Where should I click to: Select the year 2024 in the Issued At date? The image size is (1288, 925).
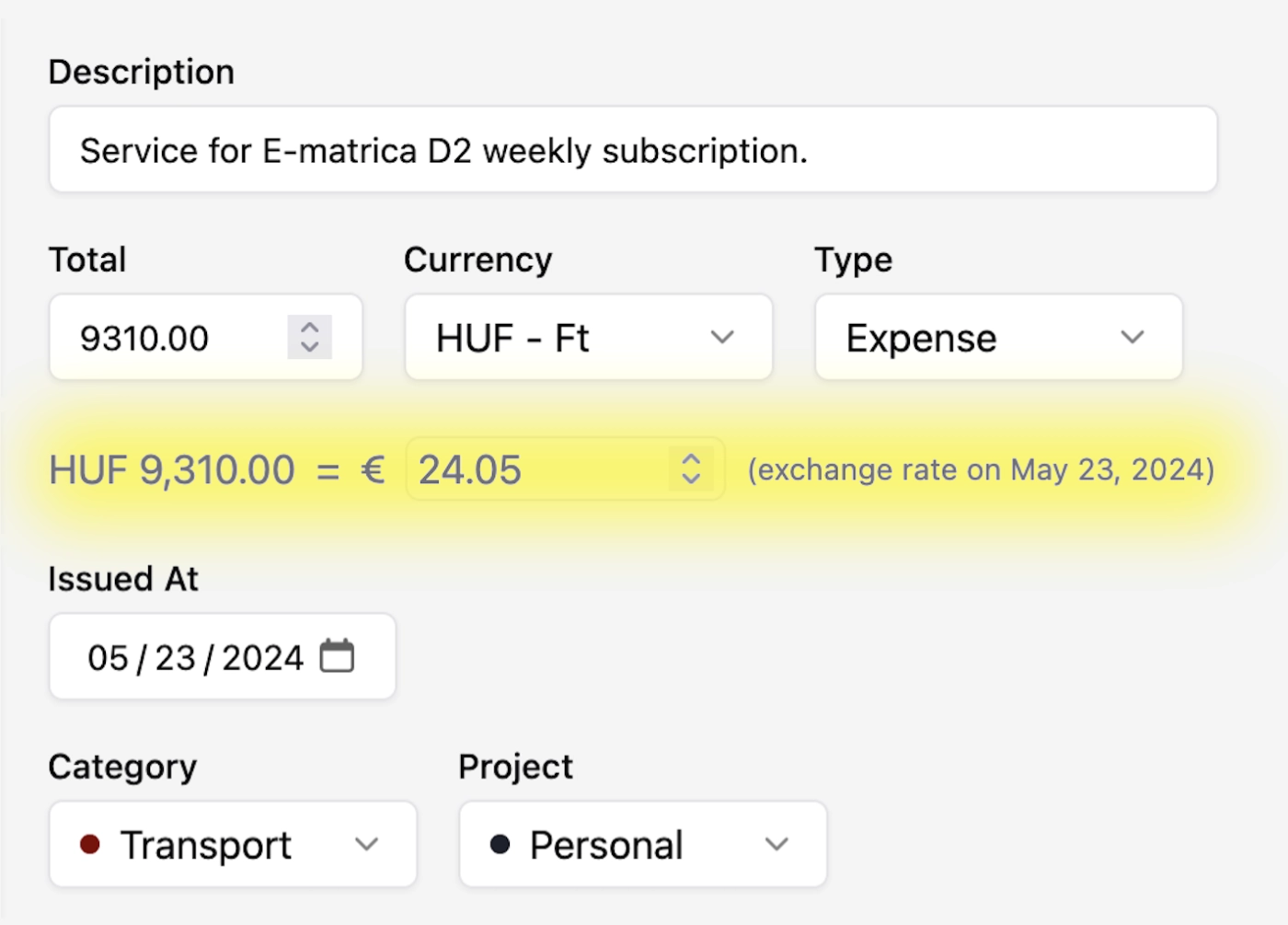[x=262, y=658]
